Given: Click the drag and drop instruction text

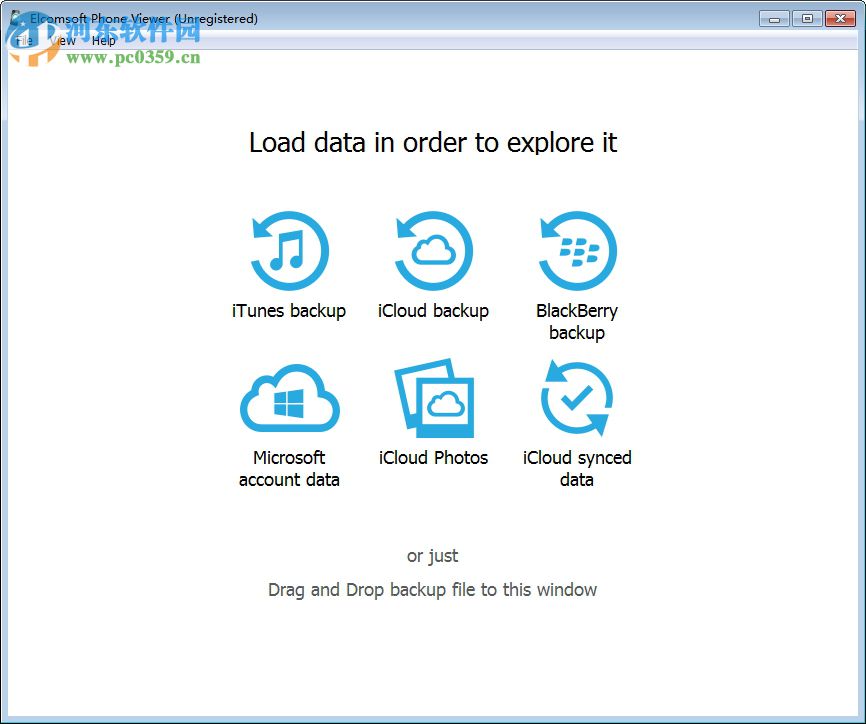Looking at the screenshot, I should (433, 590).
